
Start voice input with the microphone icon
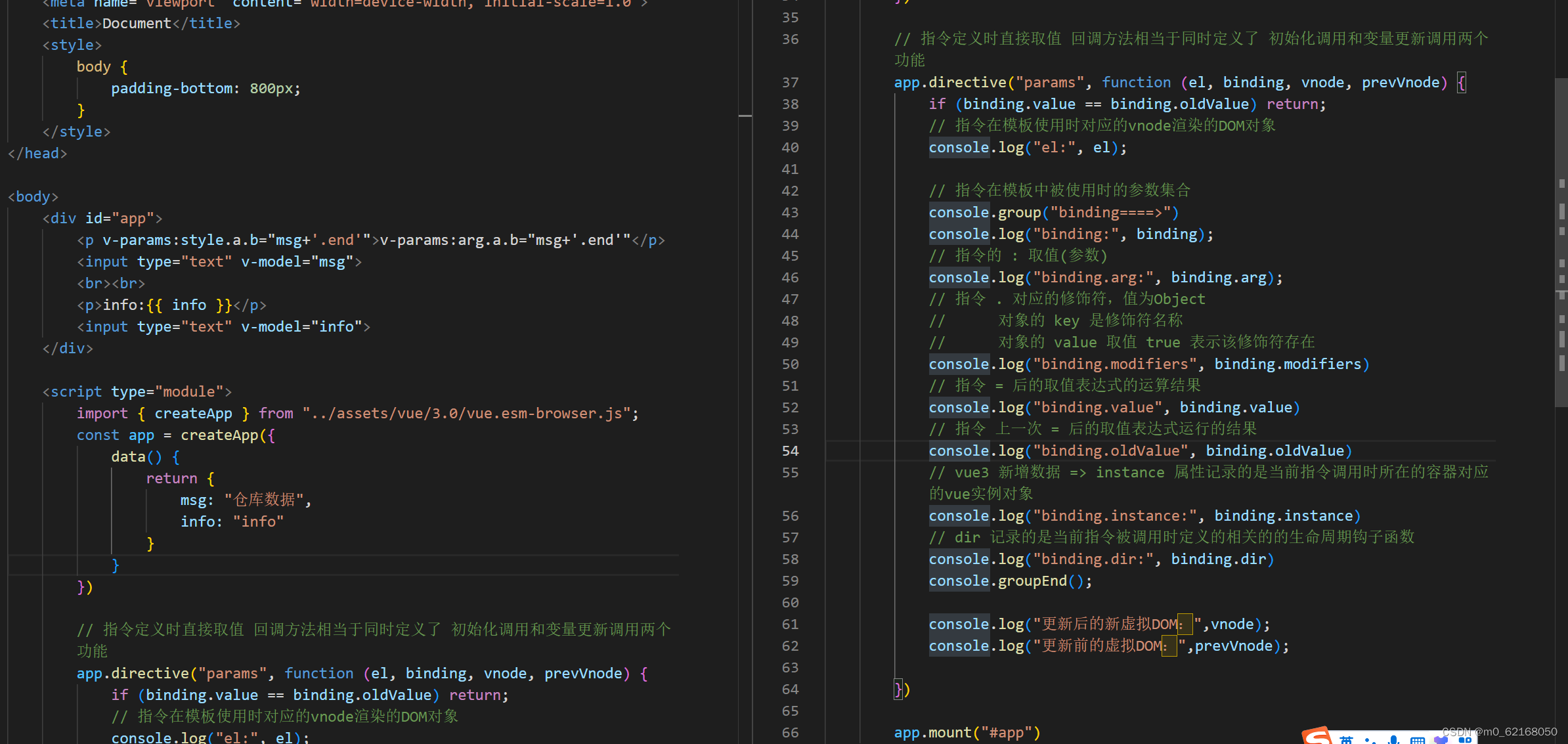[x=1393, y=740]
